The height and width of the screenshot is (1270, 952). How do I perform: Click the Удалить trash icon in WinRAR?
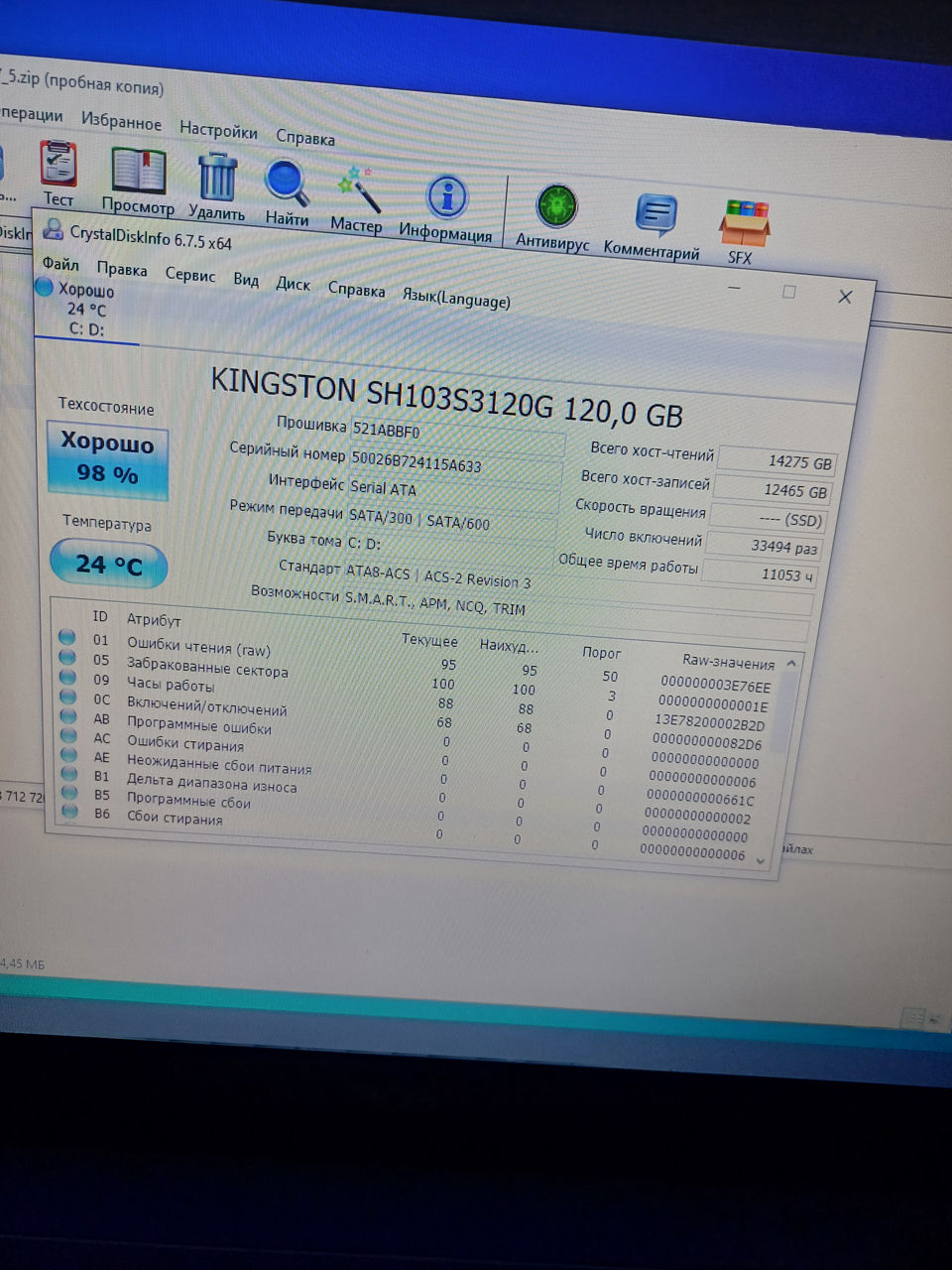click(x=217, y=177)
